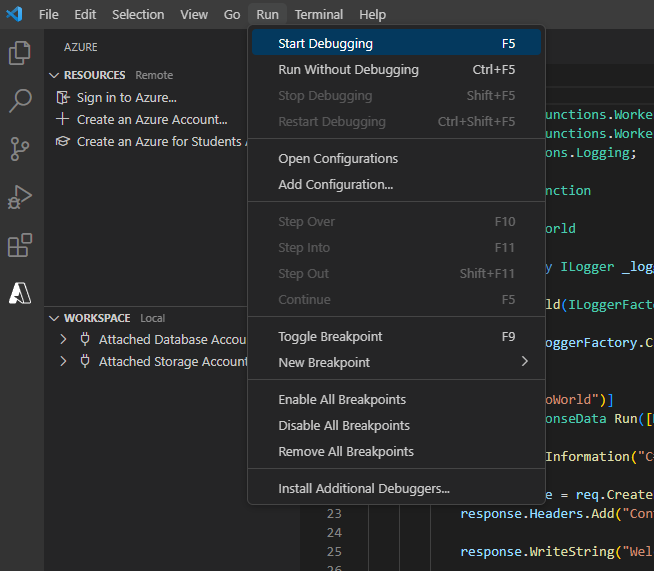
Task: Open the Extensions view icon
Action: (20, 245)
